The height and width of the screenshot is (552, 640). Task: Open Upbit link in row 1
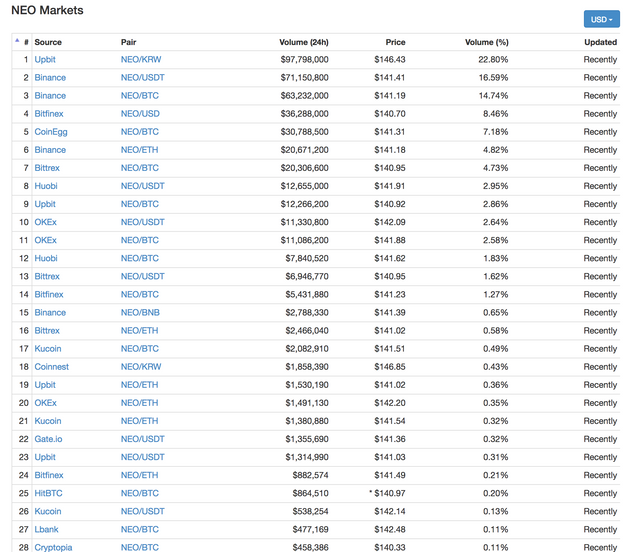coord(45,60)
